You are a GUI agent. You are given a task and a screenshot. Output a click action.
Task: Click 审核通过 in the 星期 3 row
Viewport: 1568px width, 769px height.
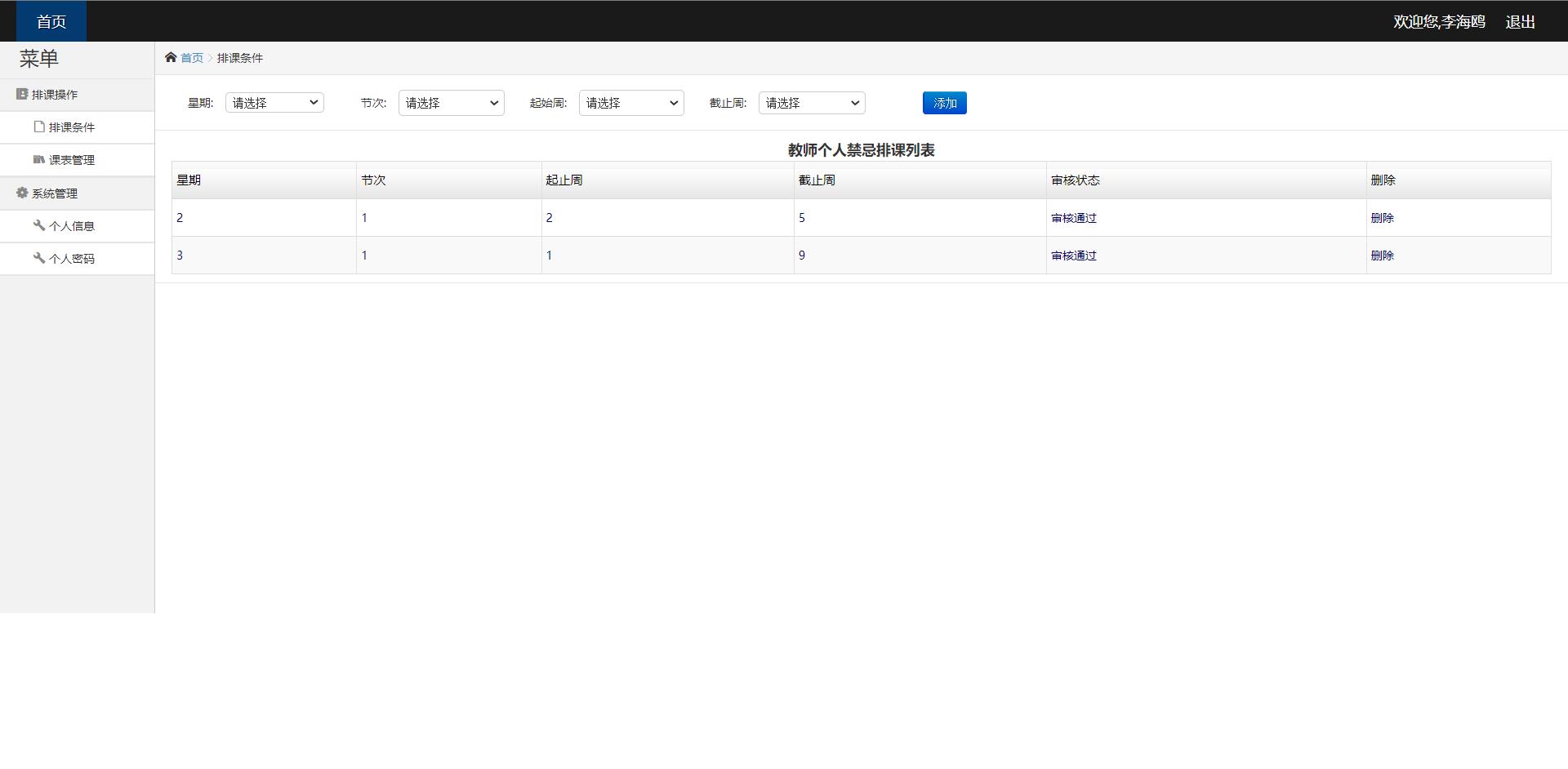[x=1074, y=256]
